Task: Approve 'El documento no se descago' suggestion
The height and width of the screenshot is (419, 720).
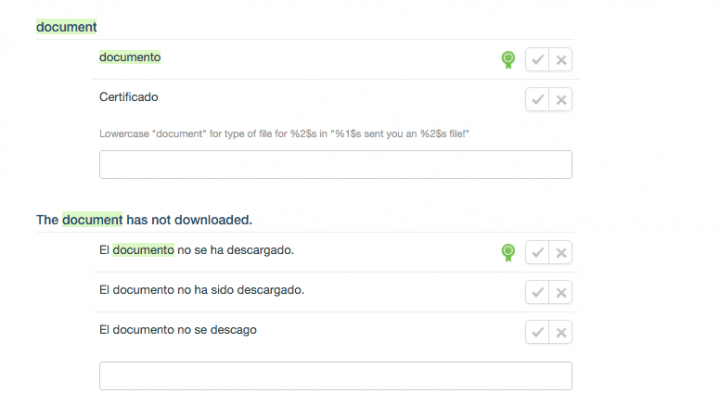Action: [538, 332]
